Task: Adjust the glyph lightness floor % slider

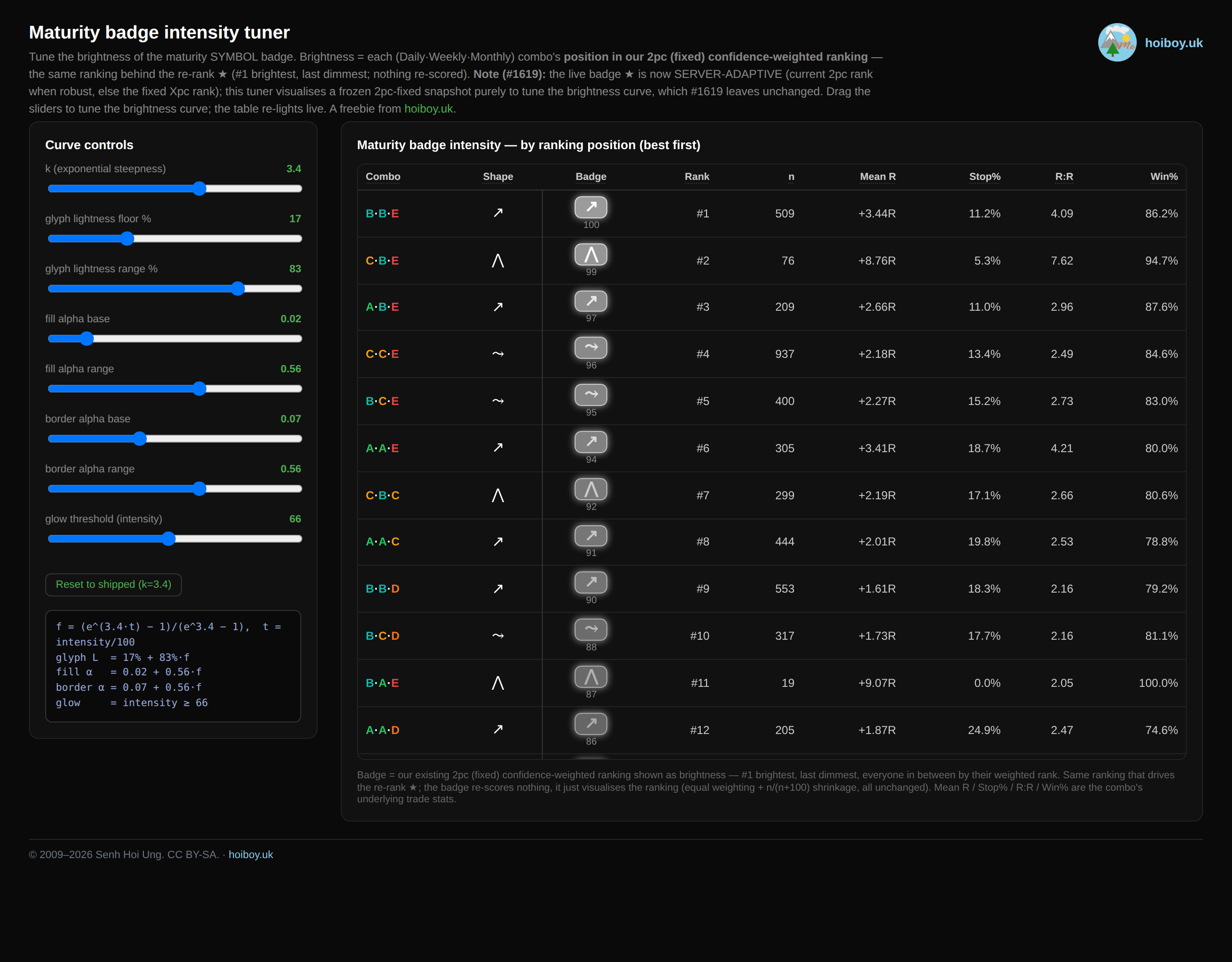Action: (x=175, y=239)
